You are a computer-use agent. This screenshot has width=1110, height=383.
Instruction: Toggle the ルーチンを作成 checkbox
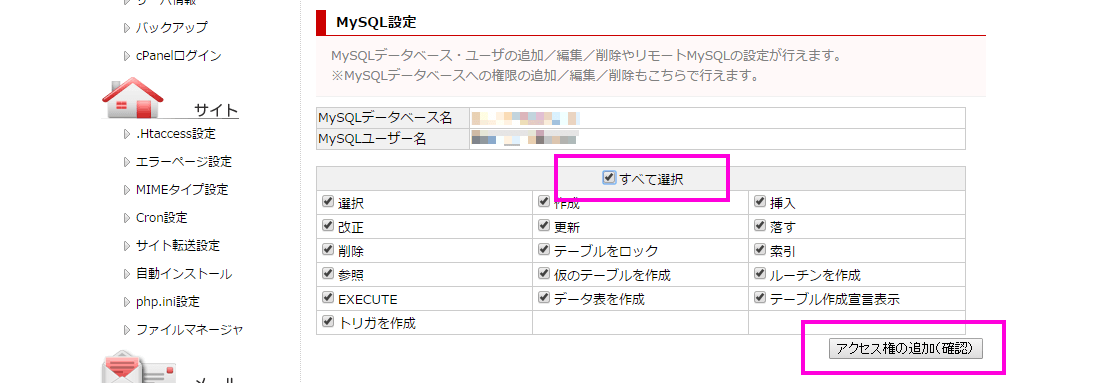pos(760,274)
